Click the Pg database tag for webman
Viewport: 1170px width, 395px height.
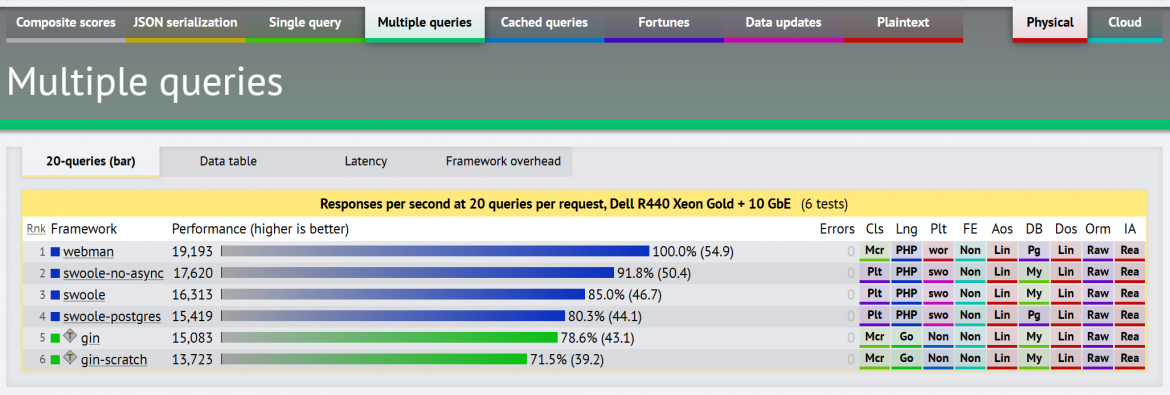click(x=1033, y=252)
